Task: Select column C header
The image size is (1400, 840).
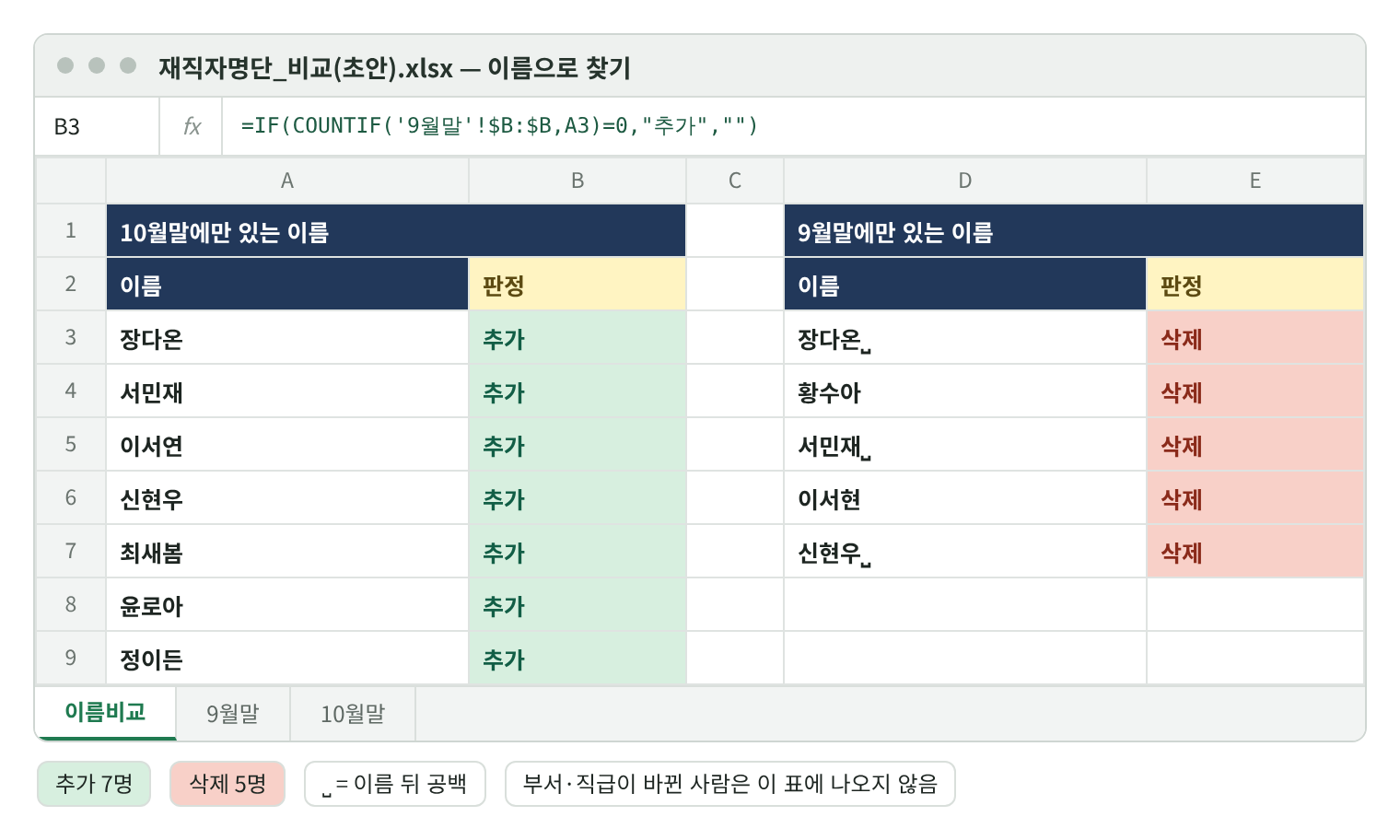Action: coord(735,181)
